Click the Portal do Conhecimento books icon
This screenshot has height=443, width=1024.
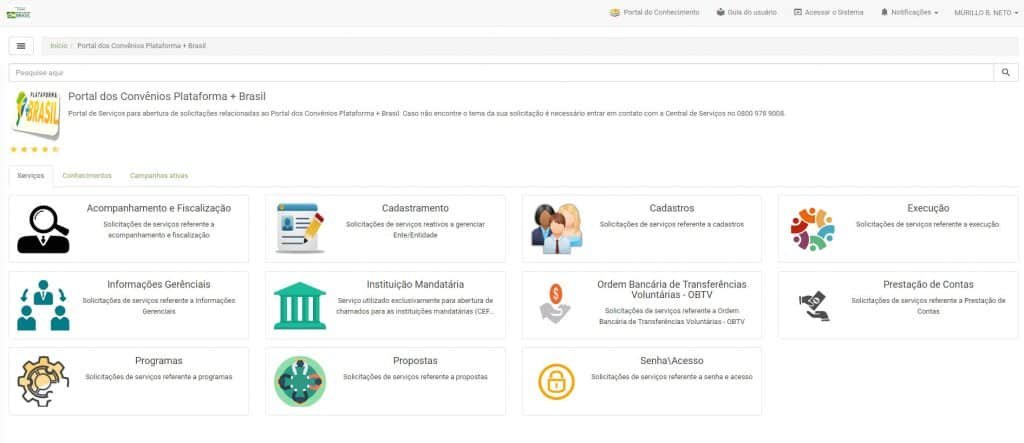tap(615, 12)
